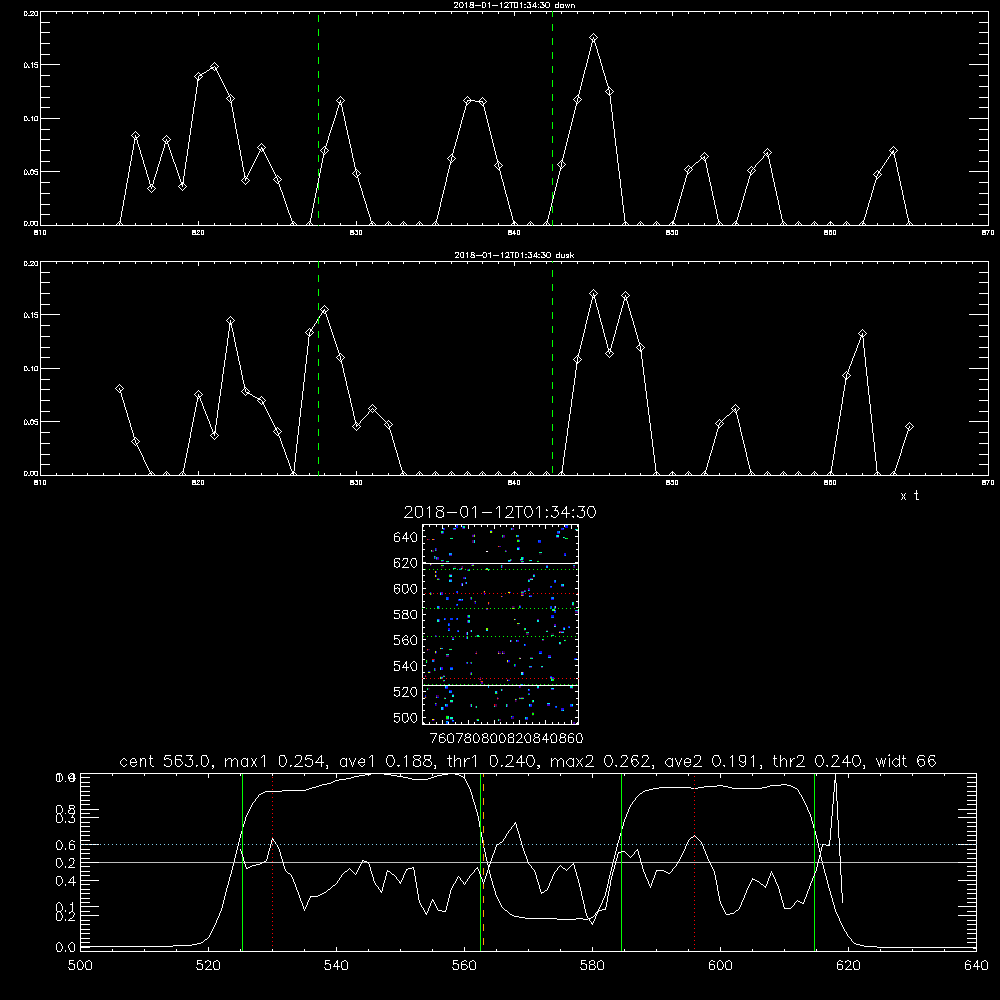Click the 640 label on image map y-axis
The width and height of the screenshot is (1000, 1000).
(x=406, y=538)
